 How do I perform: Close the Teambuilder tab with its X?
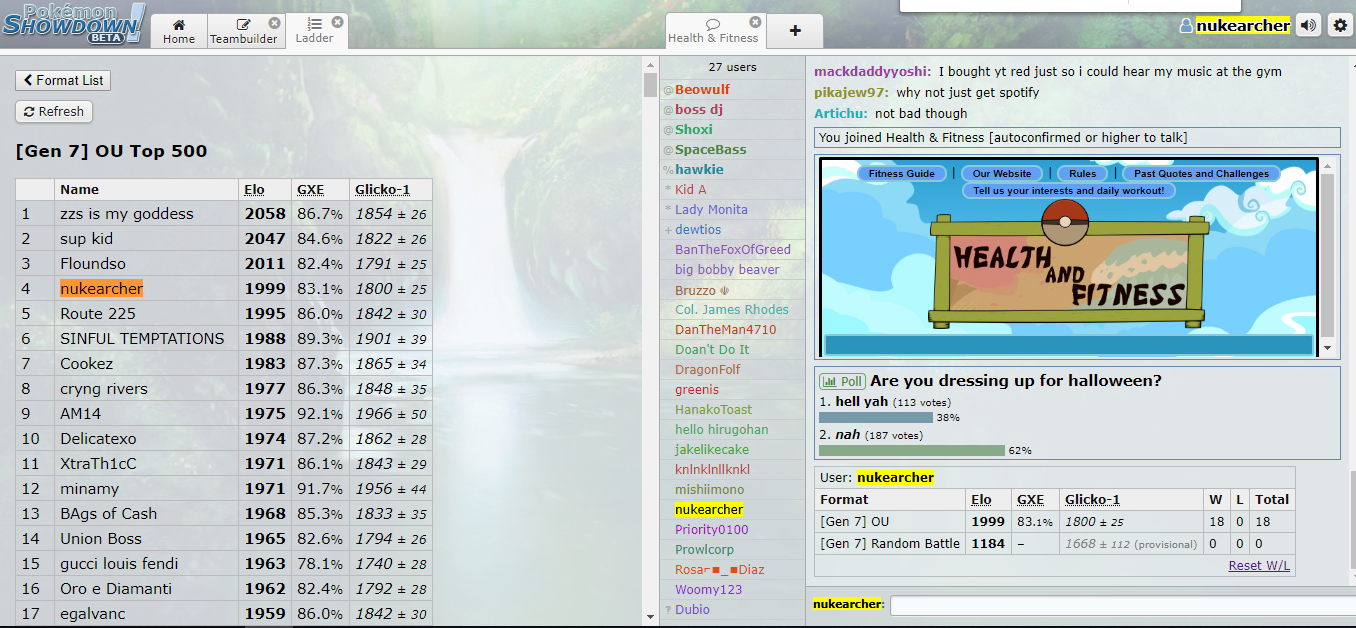point(275,23)
